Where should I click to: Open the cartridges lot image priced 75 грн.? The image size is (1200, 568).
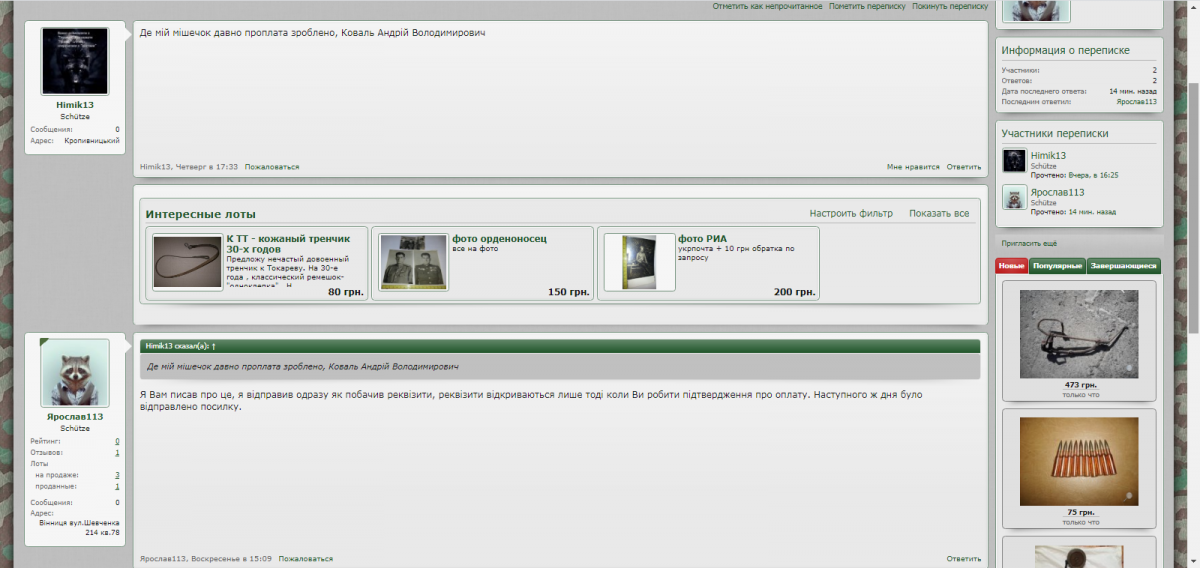[1078, 462]
